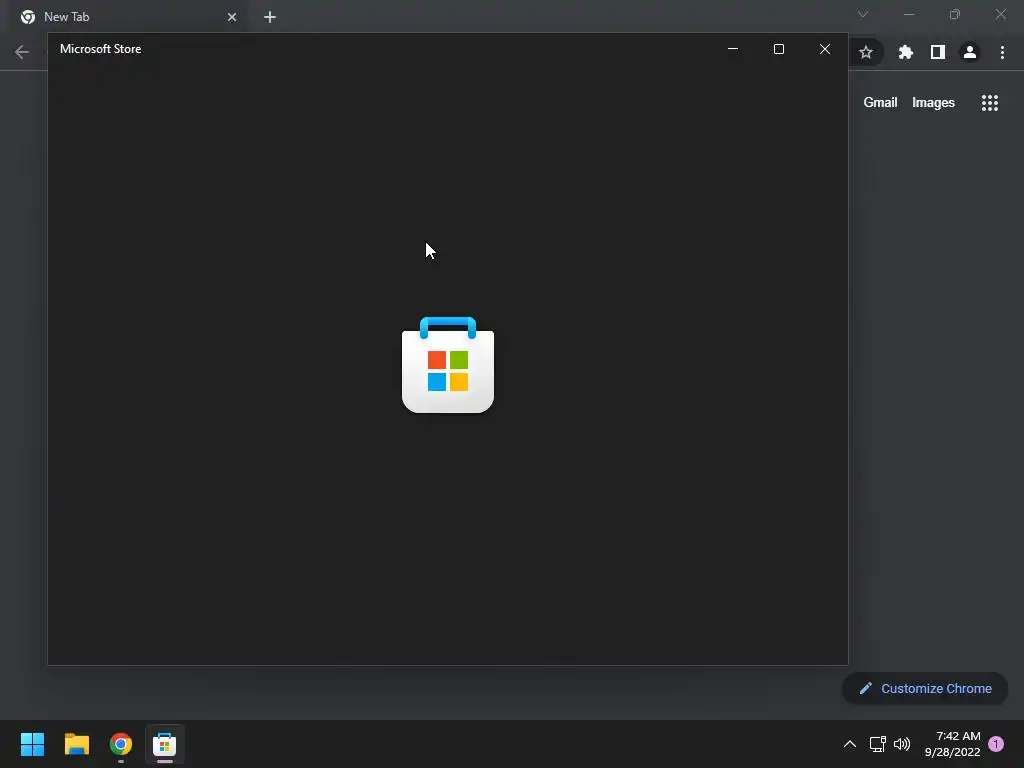The width and height of the screenshot is (1024, 768).
Task: Open the Windows Start menu
Action: tap(32, 744)
